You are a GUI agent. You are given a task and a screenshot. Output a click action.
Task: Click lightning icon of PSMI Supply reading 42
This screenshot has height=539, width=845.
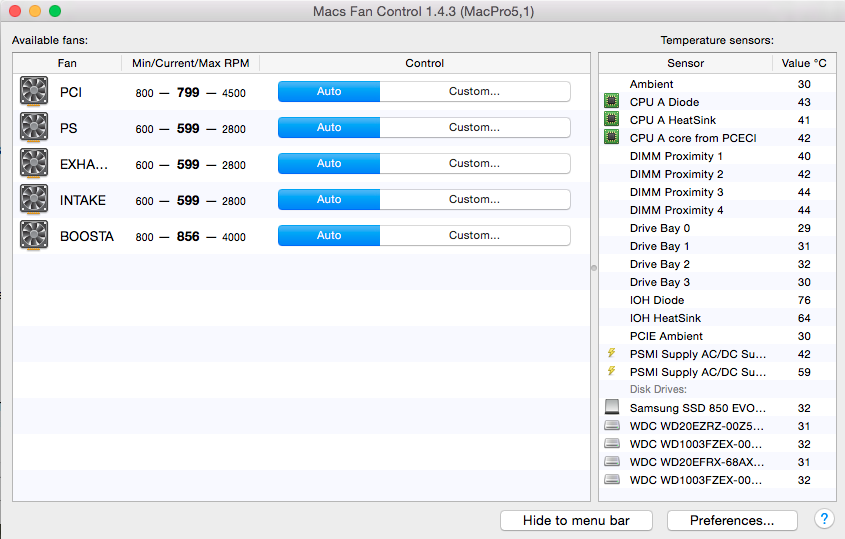click(x=612, y=353)
